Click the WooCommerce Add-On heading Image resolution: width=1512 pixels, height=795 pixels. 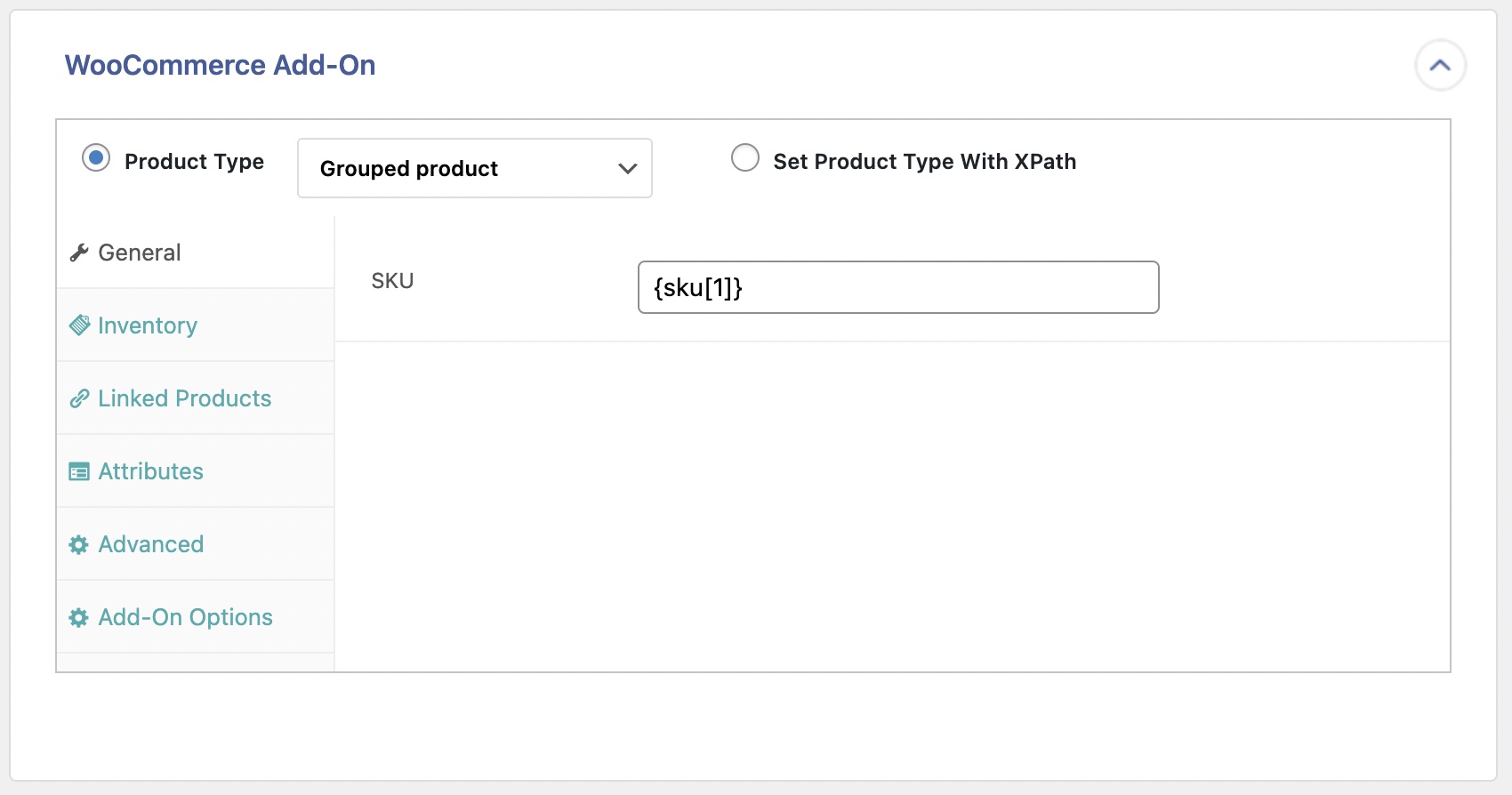click(x=220, y=65)
